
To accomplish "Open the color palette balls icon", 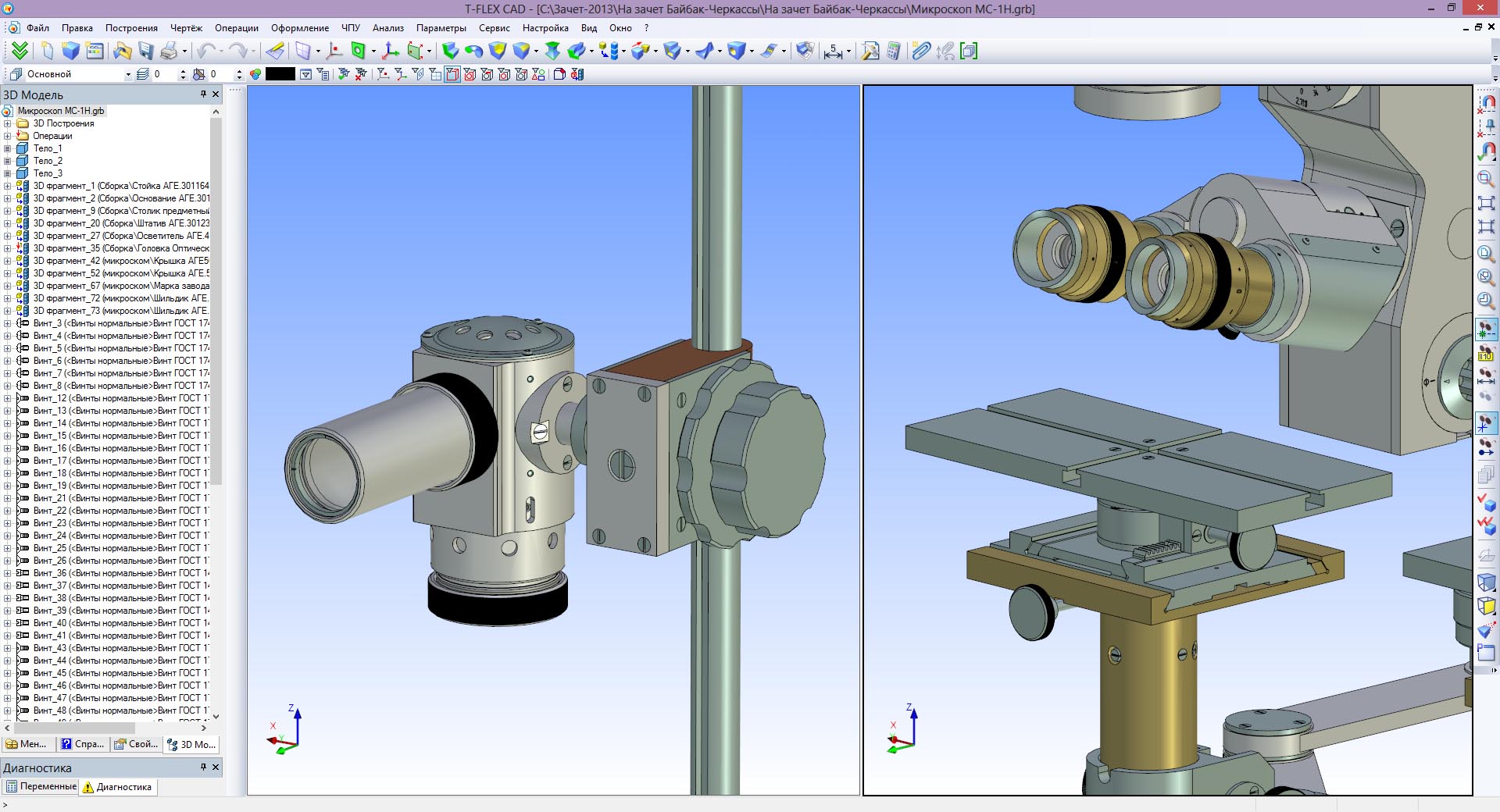I will [255, 74].
